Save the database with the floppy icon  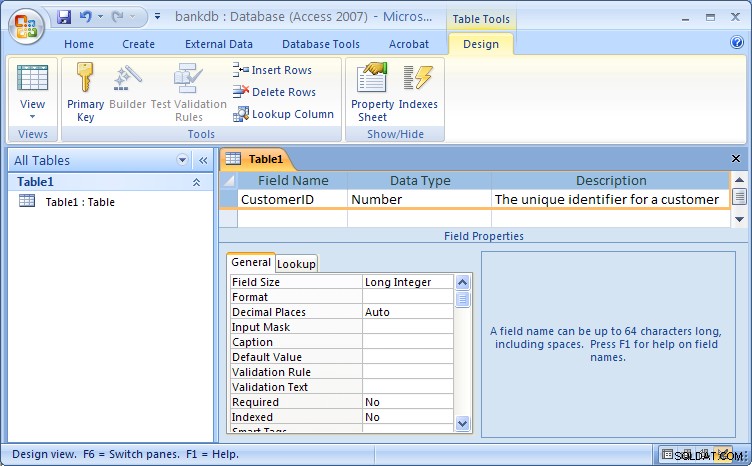pos(64,17)
